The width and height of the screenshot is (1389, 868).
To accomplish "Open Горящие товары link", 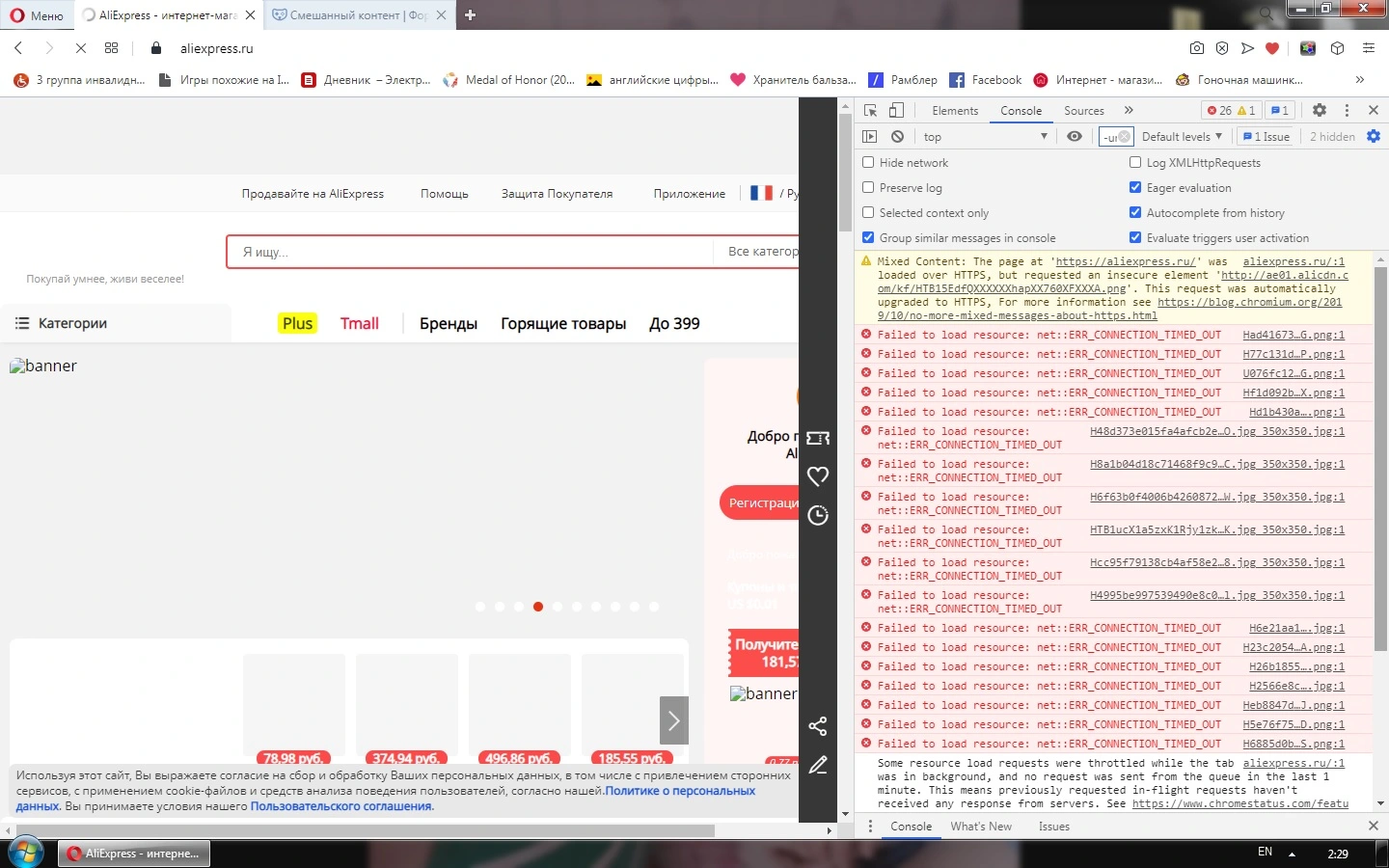I will (563, 324).
